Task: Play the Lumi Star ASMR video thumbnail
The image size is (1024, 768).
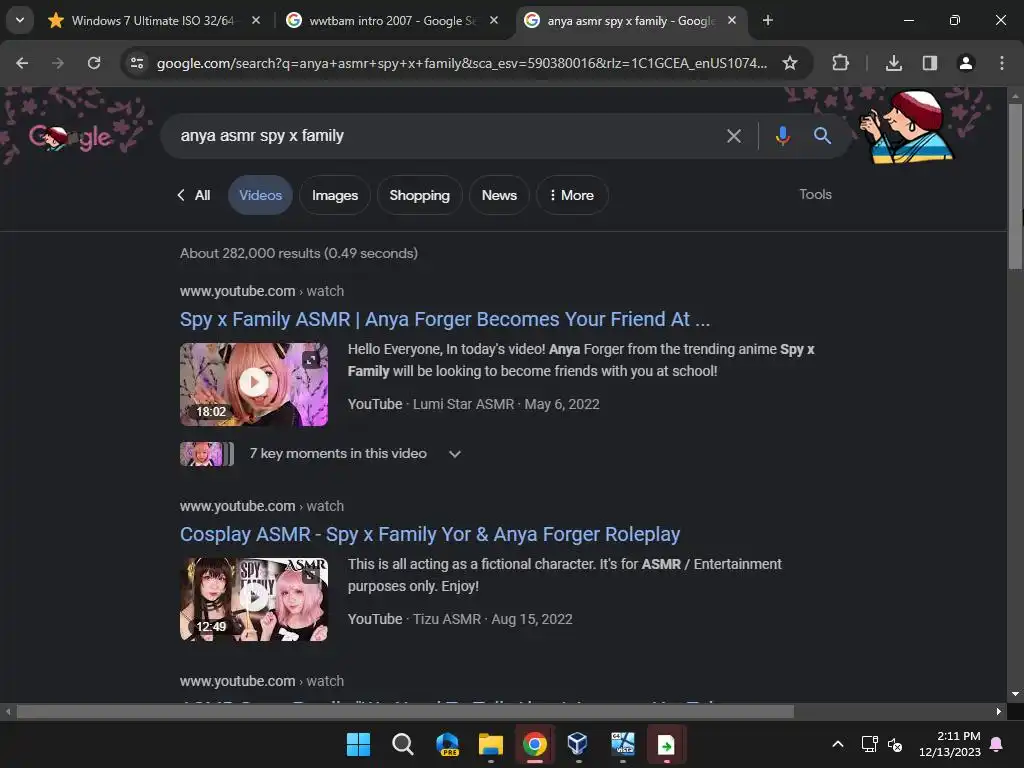Action: click(x=253, y=384)
